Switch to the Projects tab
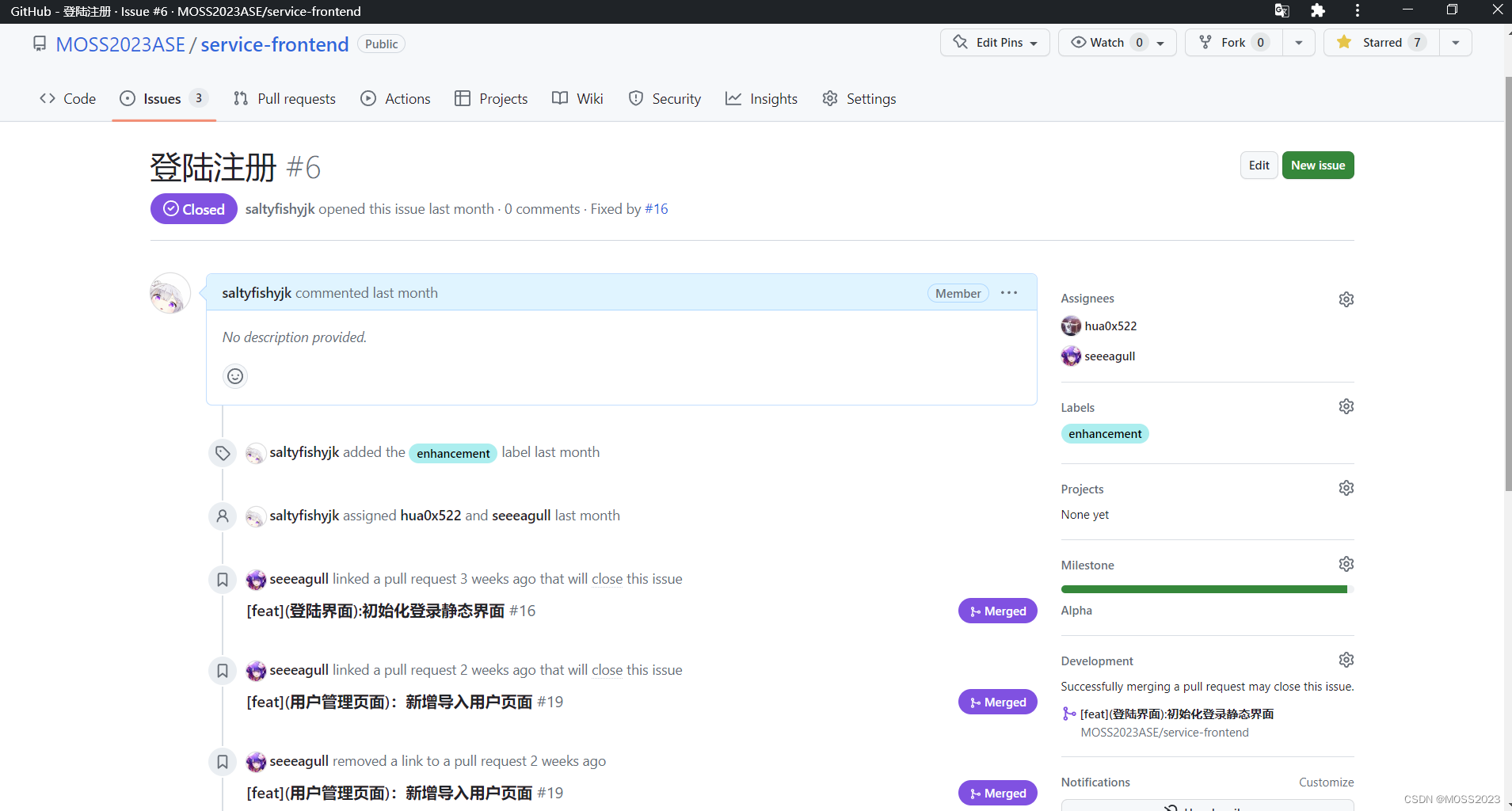This screenshot has width=1512, height=811. [491, 98]
